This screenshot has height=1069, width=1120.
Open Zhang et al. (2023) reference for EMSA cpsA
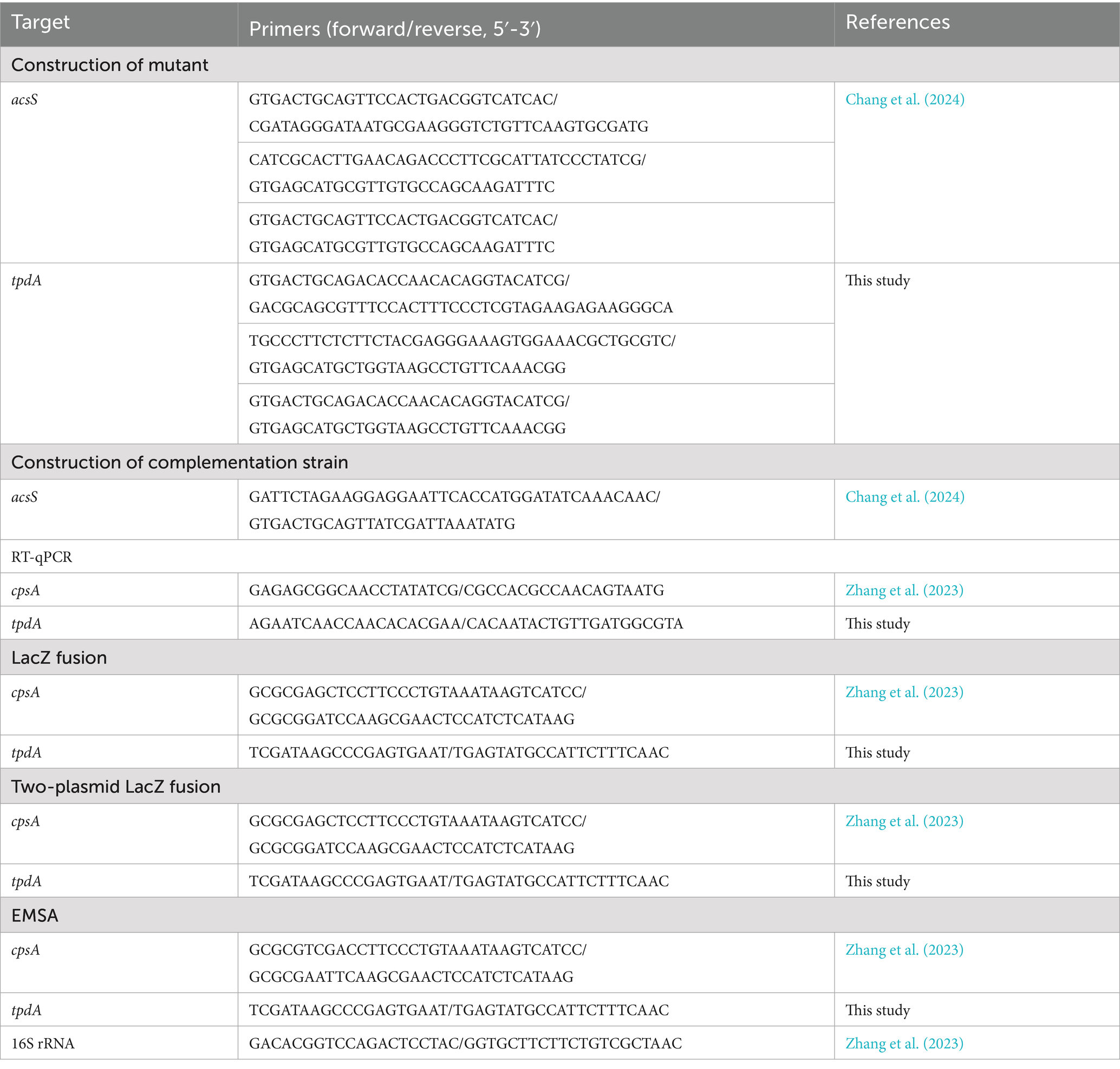903,950
